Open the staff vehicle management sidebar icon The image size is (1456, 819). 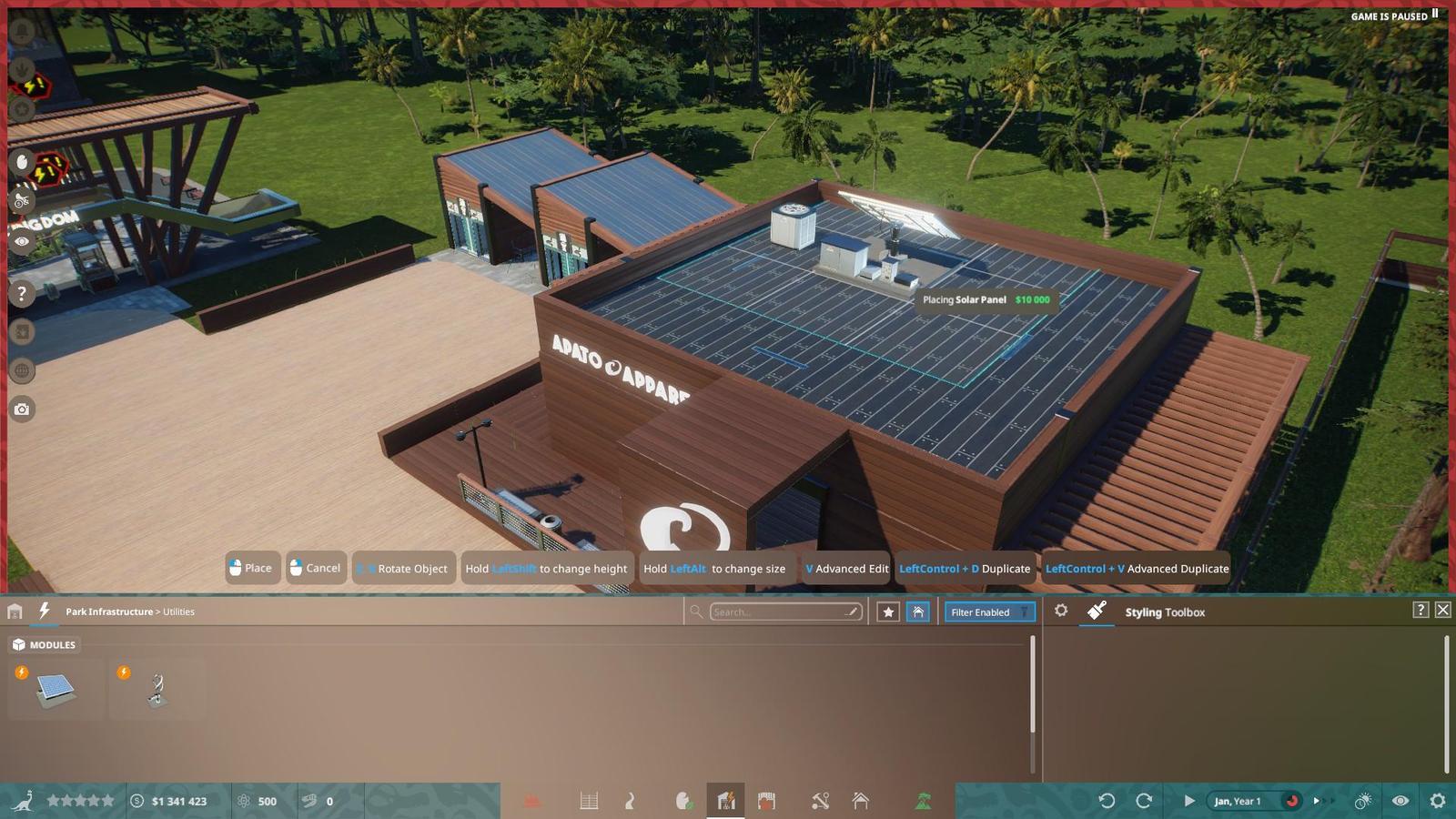[22, 201]
